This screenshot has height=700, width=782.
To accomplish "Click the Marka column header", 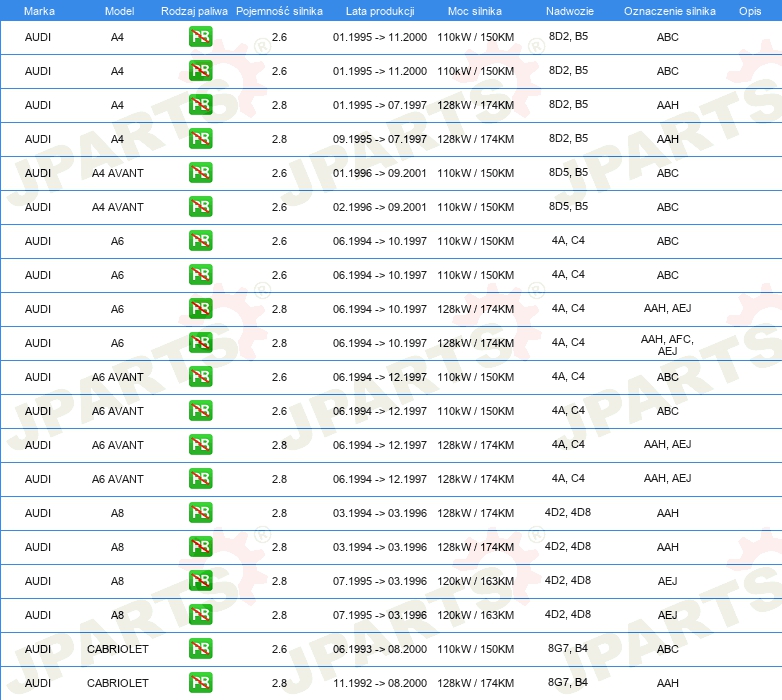I will coord(39,11).
